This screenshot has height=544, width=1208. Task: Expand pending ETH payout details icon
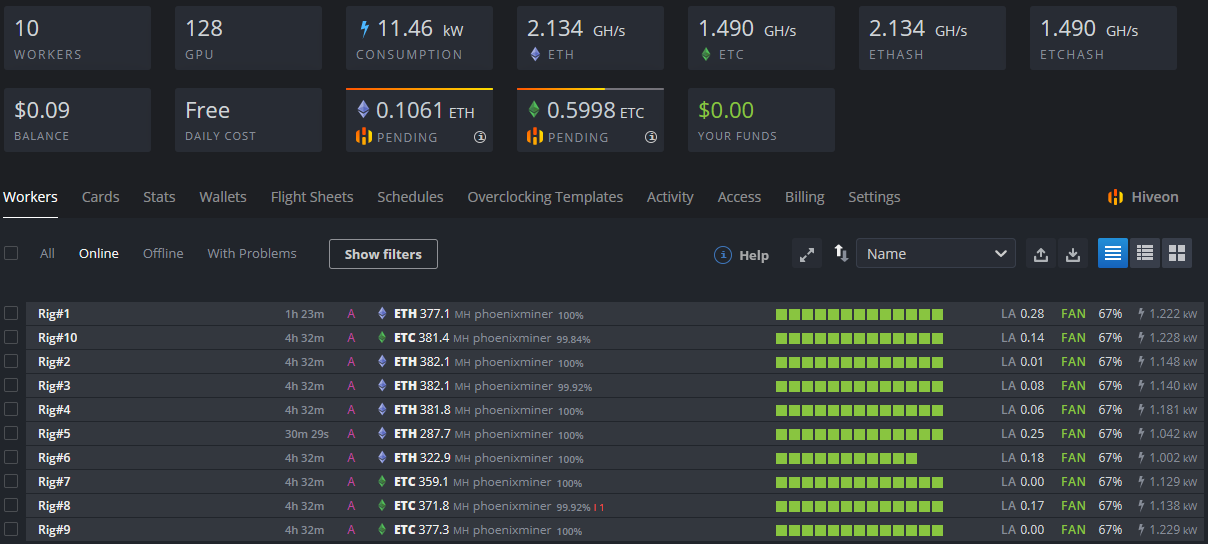[480, 137]
